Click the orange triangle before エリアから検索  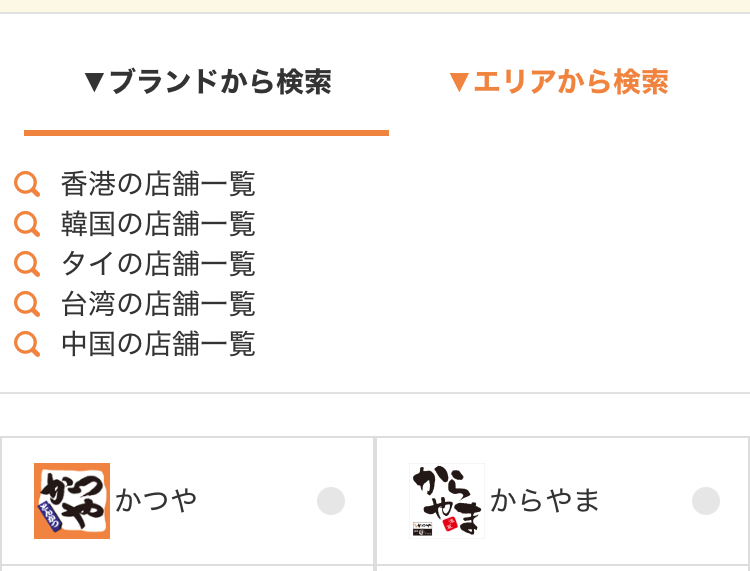point(459,83)
